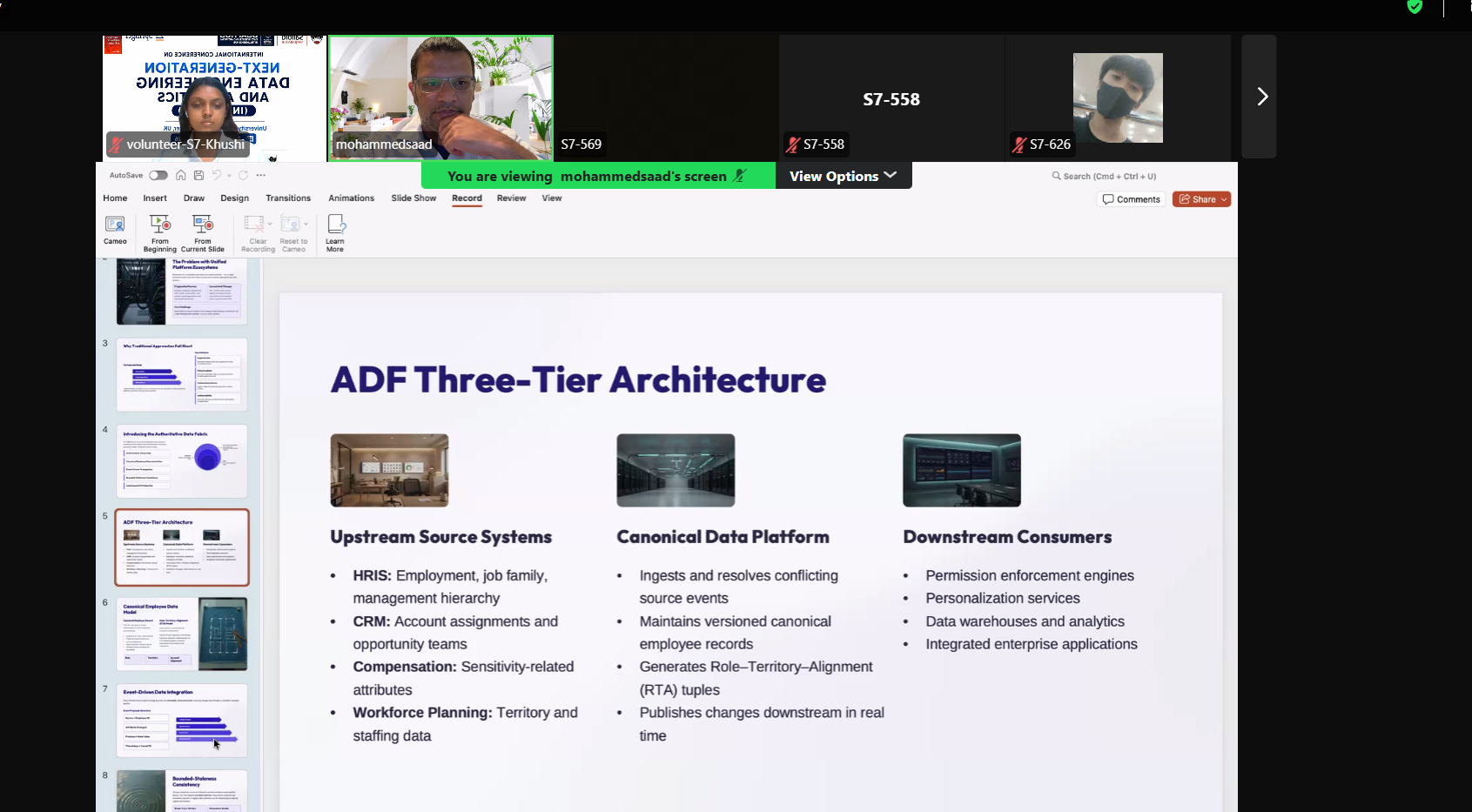Viewport: 1472px width, 812px height.
Task: Undo the last action
Action: click(x=217, y=175)
